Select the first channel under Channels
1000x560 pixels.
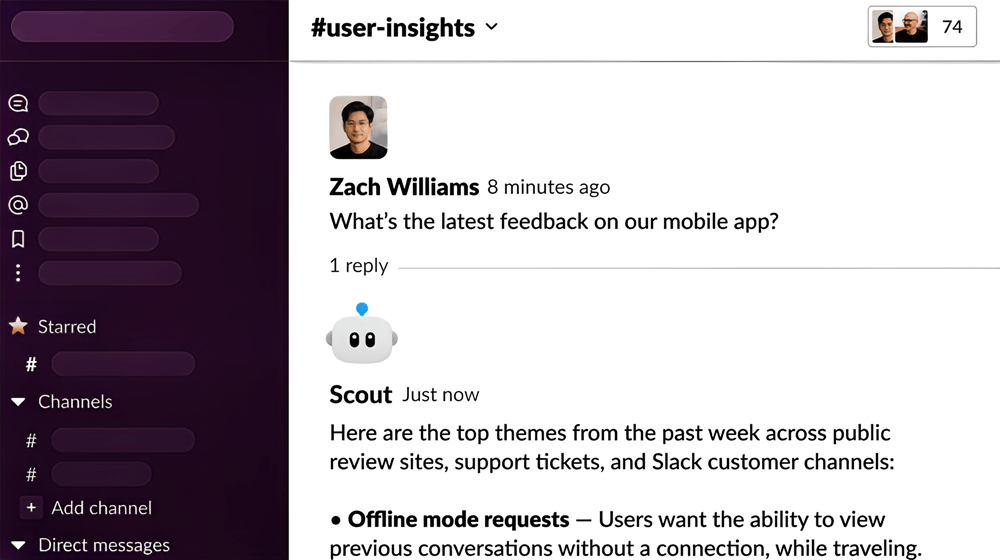click(122, 440)
